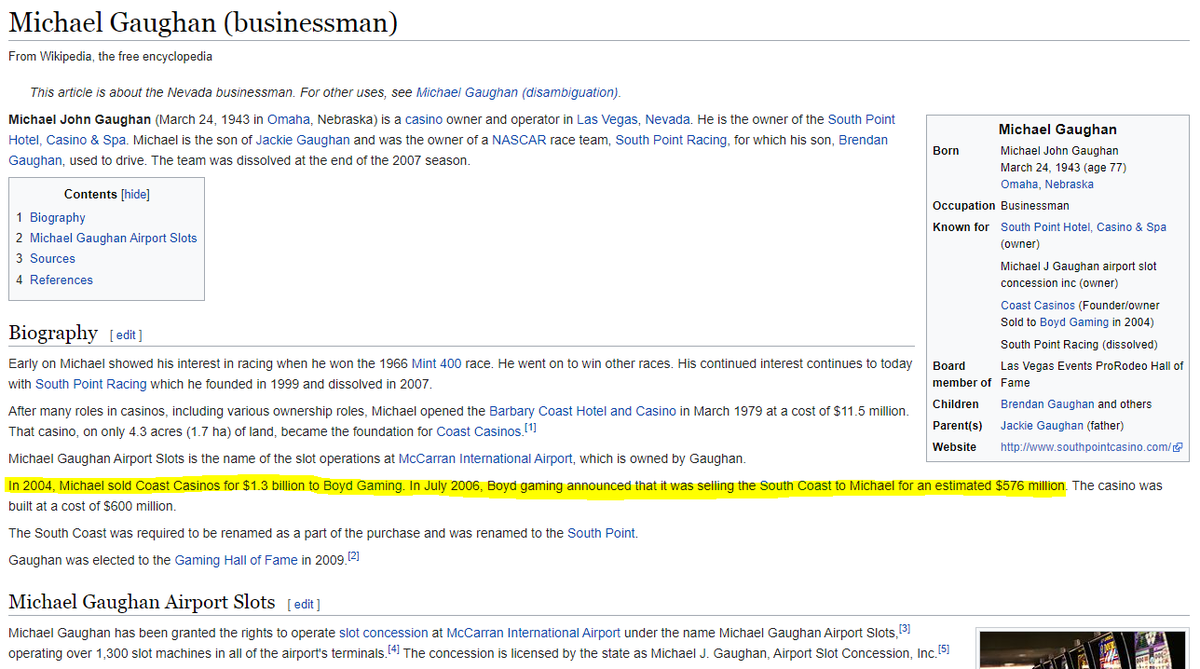Open the Mint 400 link
This screenshot has height=669, width=1200.
pyautogui.click(x=435, y=363)
